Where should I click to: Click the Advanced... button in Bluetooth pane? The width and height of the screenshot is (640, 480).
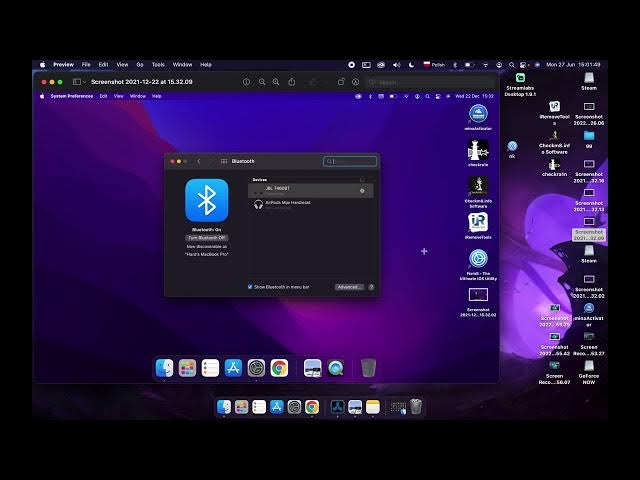tap(349, 287)
